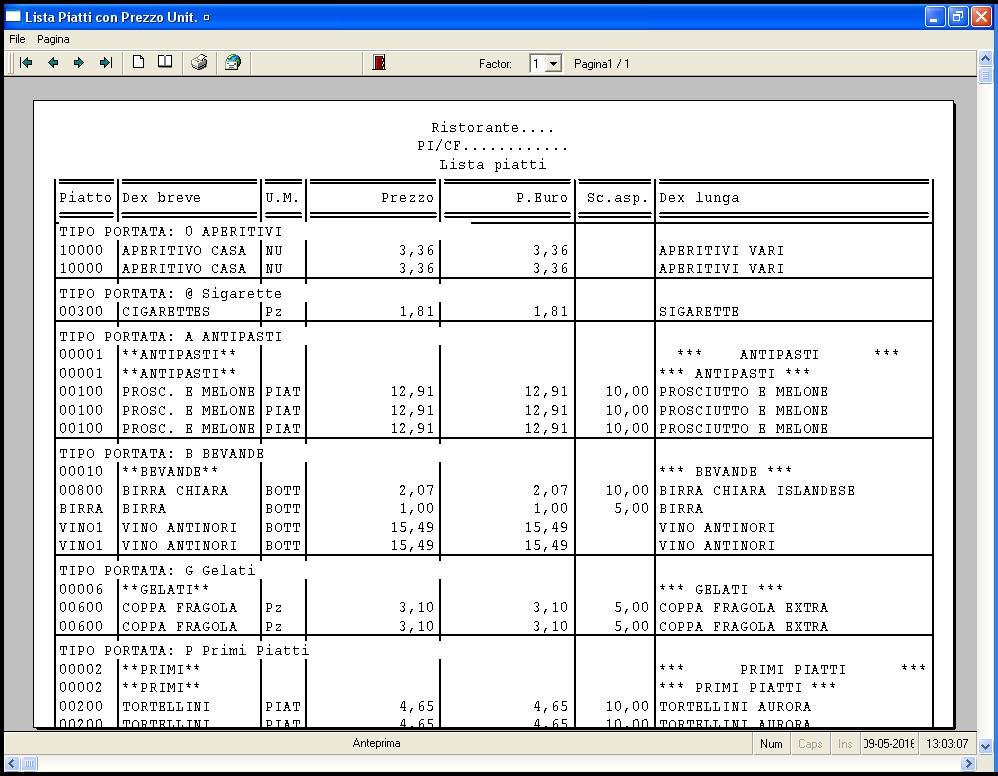998x776 pixels.
Task: Click the 'Anteprima' status bar label
Action: [376, 743]
